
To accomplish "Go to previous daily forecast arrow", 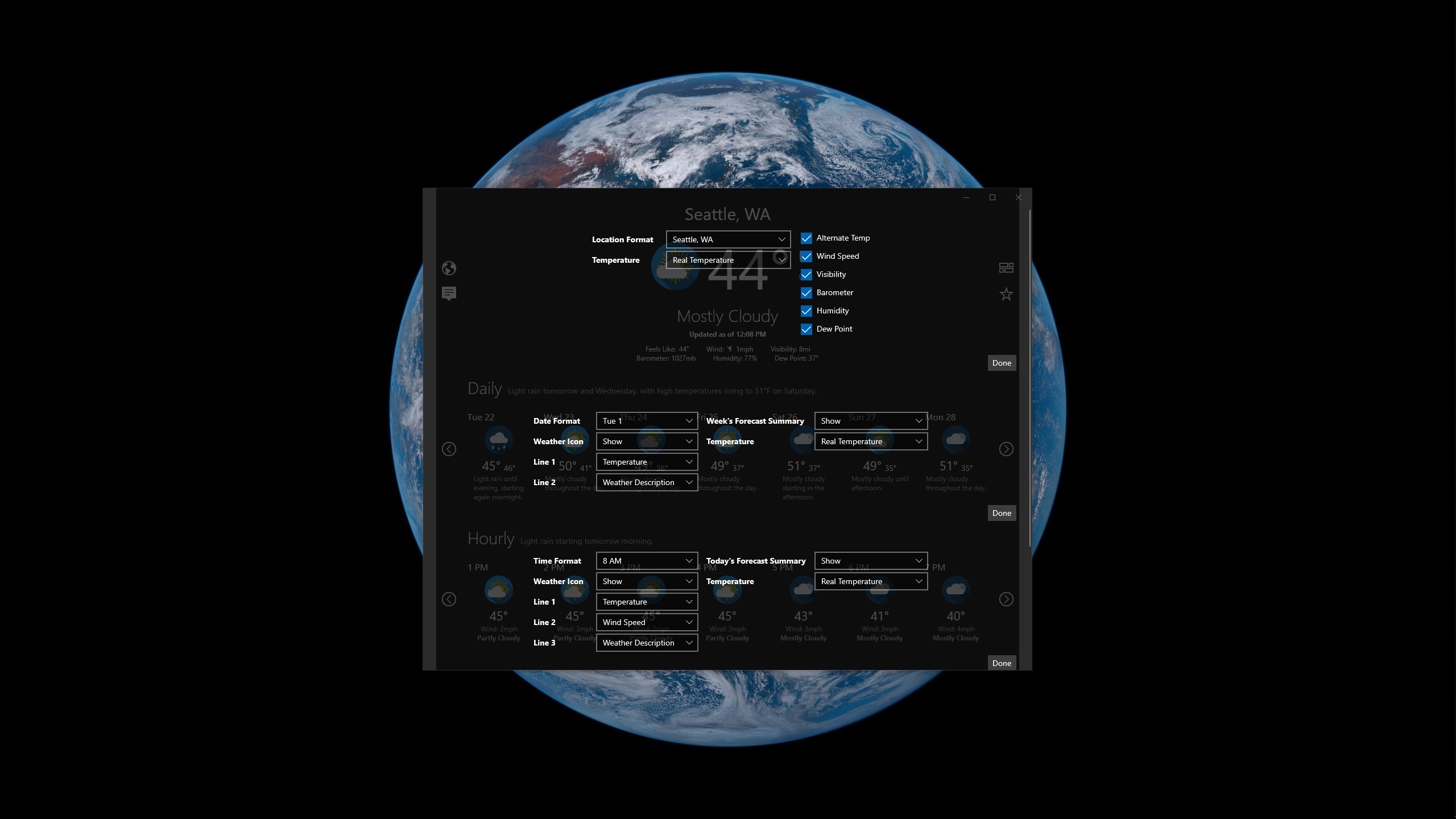I will coord(449,449).
